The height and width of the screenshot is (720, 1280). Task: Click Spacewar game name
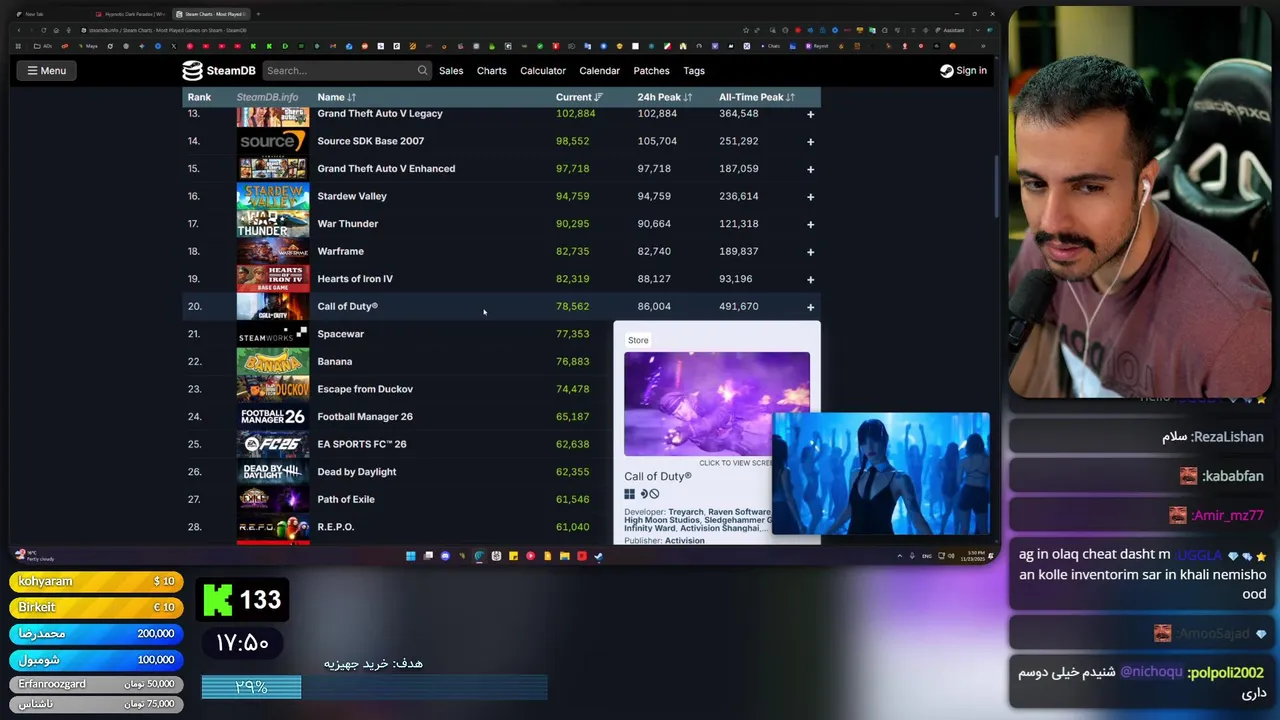[340, 334]
